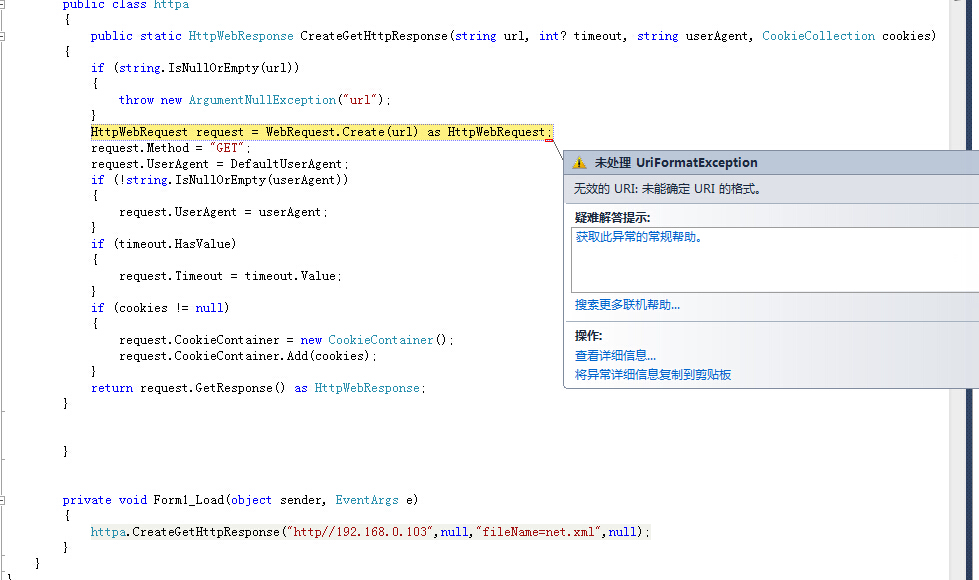Open the link 获取此异常的常规帮助
Image resolution: width=979 pixels, height=580 pixels.
point(639,237)
